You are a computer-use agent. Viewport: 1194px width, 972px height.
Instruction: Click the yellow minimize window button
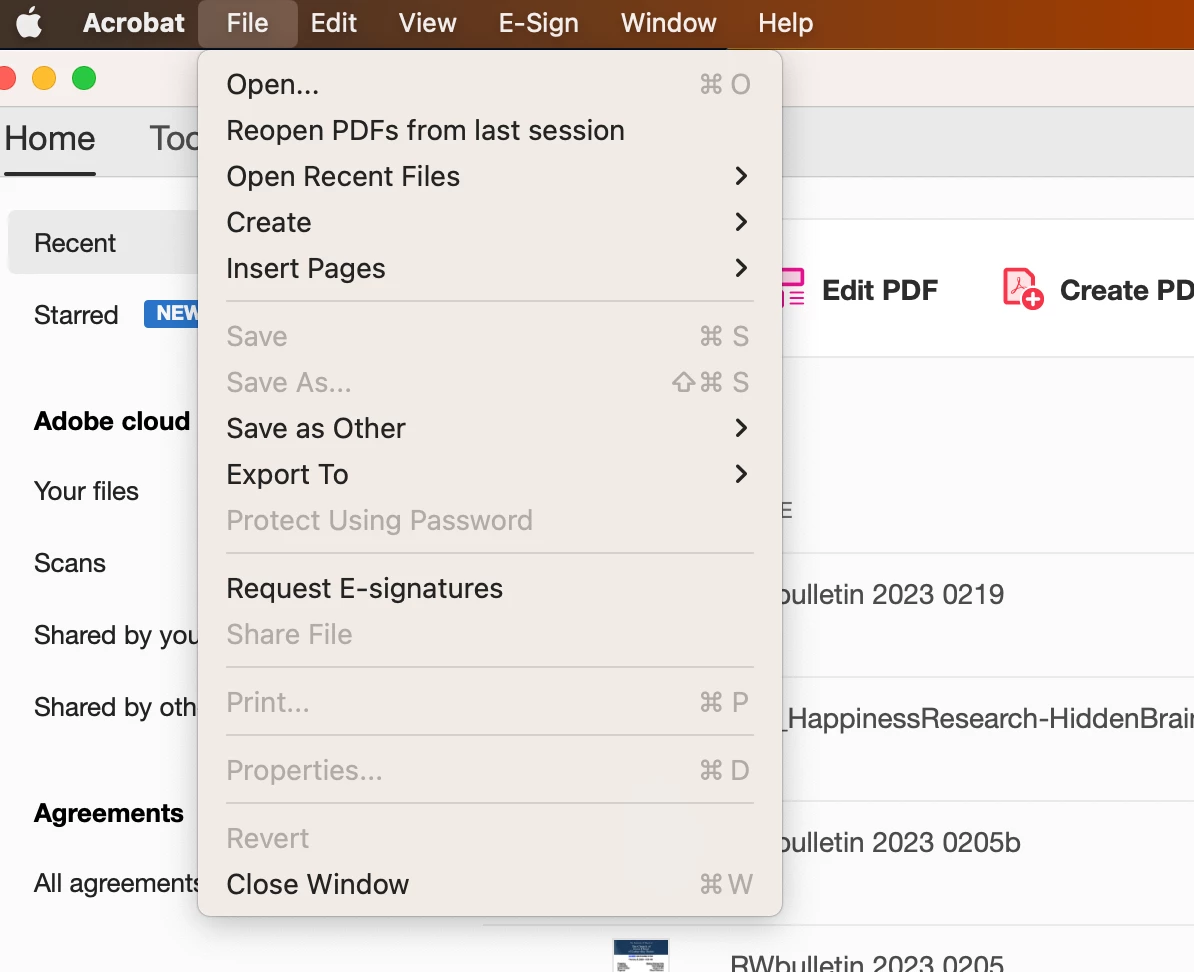click(x=44, y=78)
